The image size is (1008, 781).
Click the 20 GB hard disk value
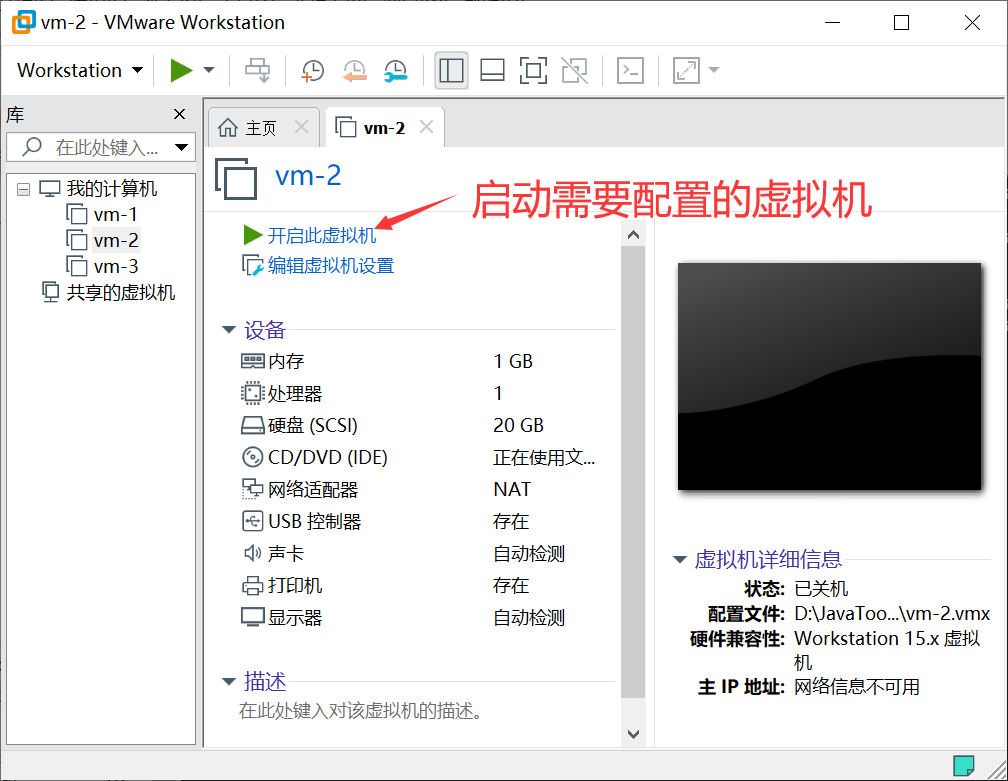518,426
